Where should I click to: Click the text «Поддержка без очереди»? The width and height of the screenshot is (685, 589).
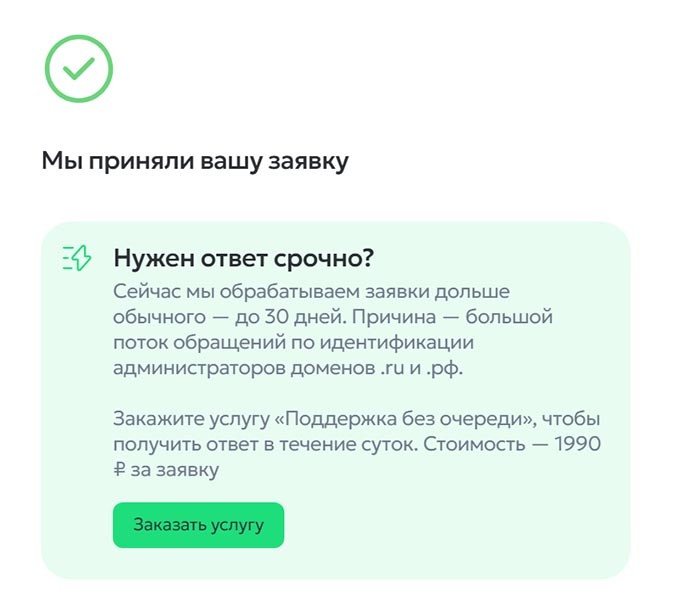click(x=406, y=419)
